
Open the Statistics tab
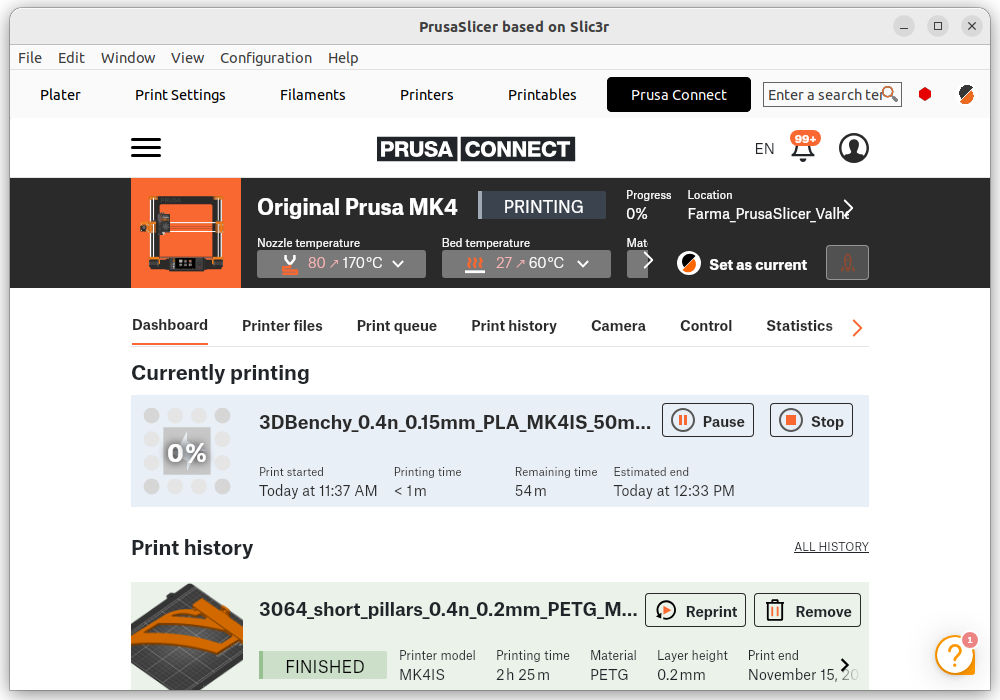tap(799, 326)
